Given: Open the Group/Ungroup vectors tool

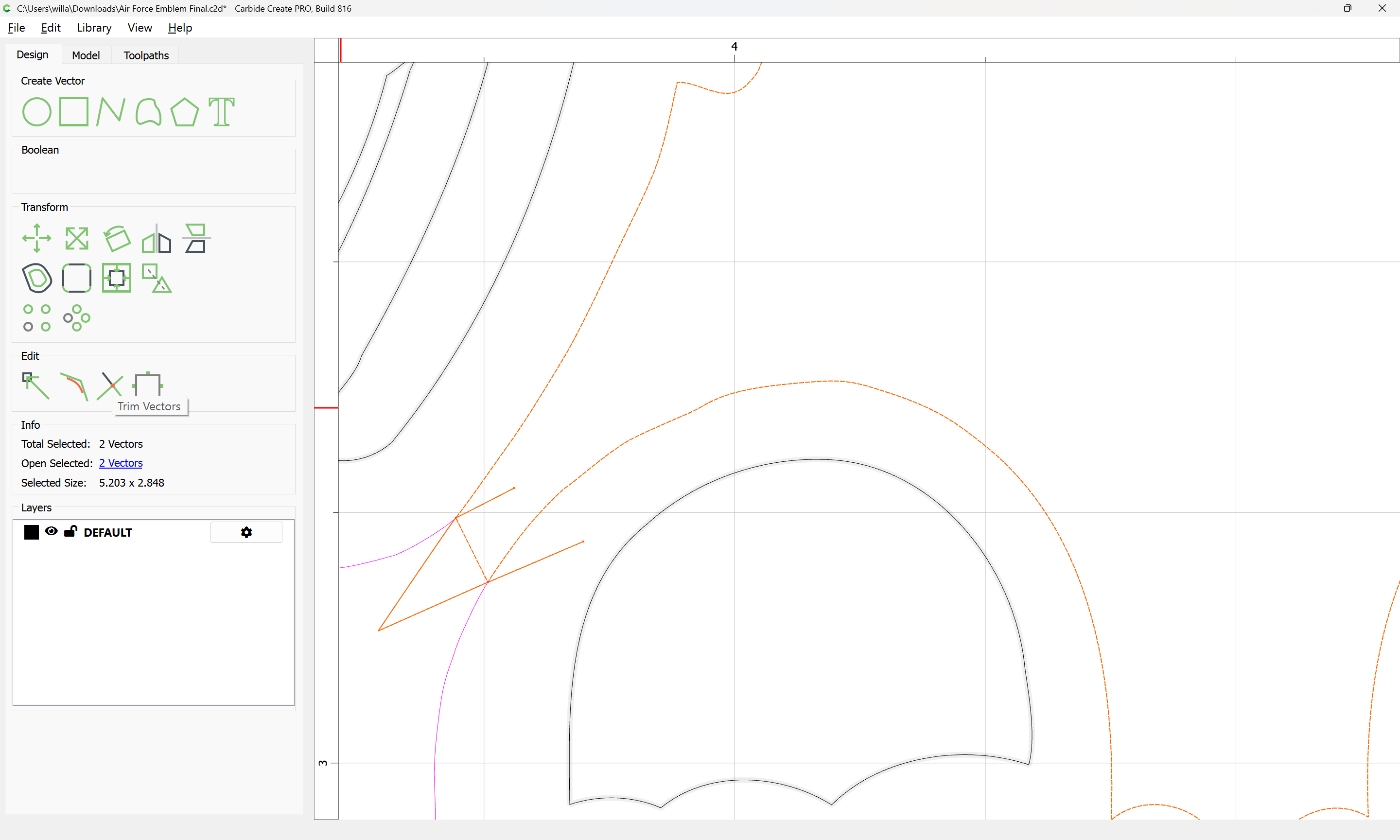Looking at the screenshot, I should pyautogui.click(x=157, y=278).
